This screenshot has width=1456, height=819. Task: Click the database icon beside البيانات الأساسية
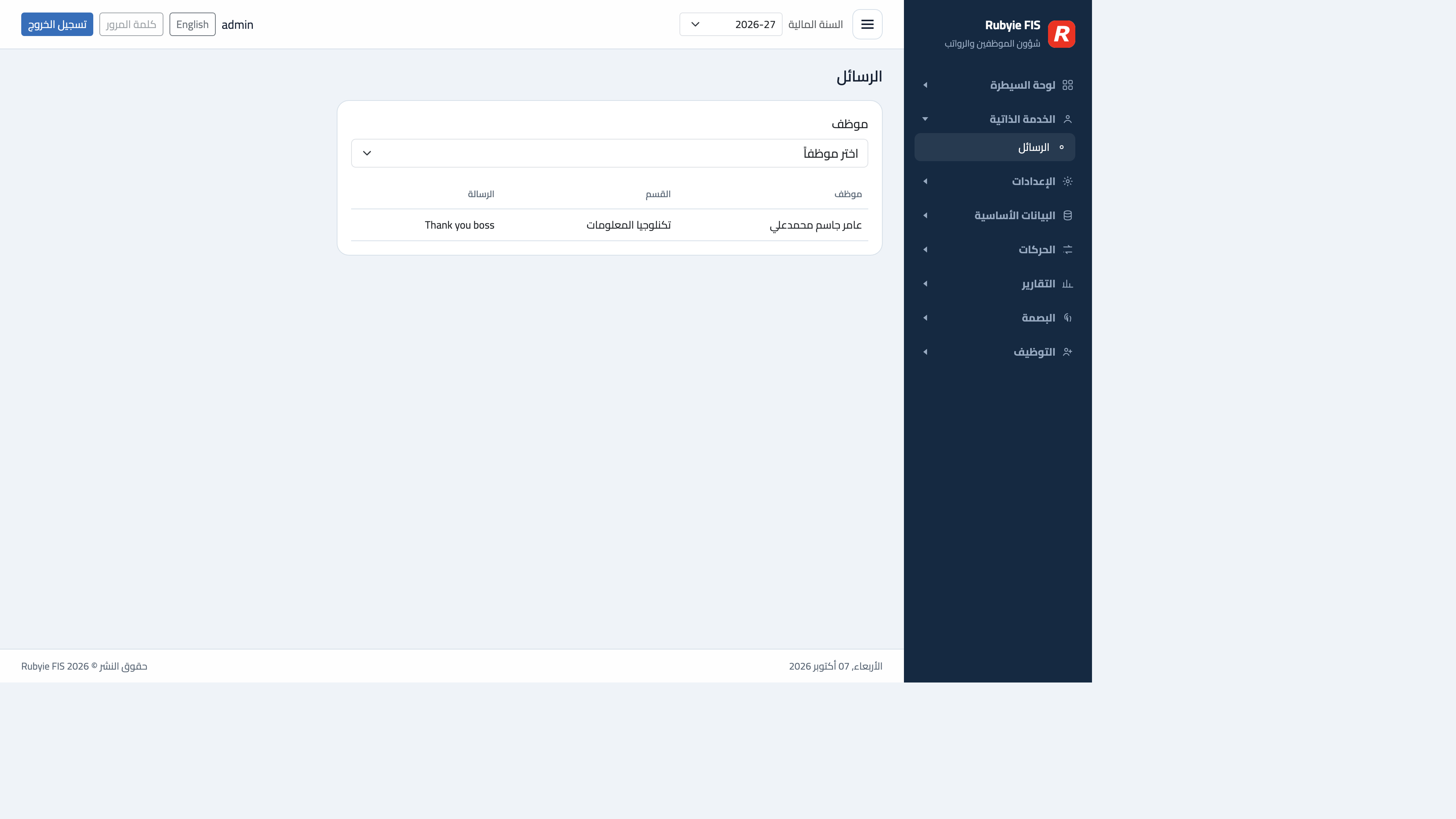point(1067,215)
